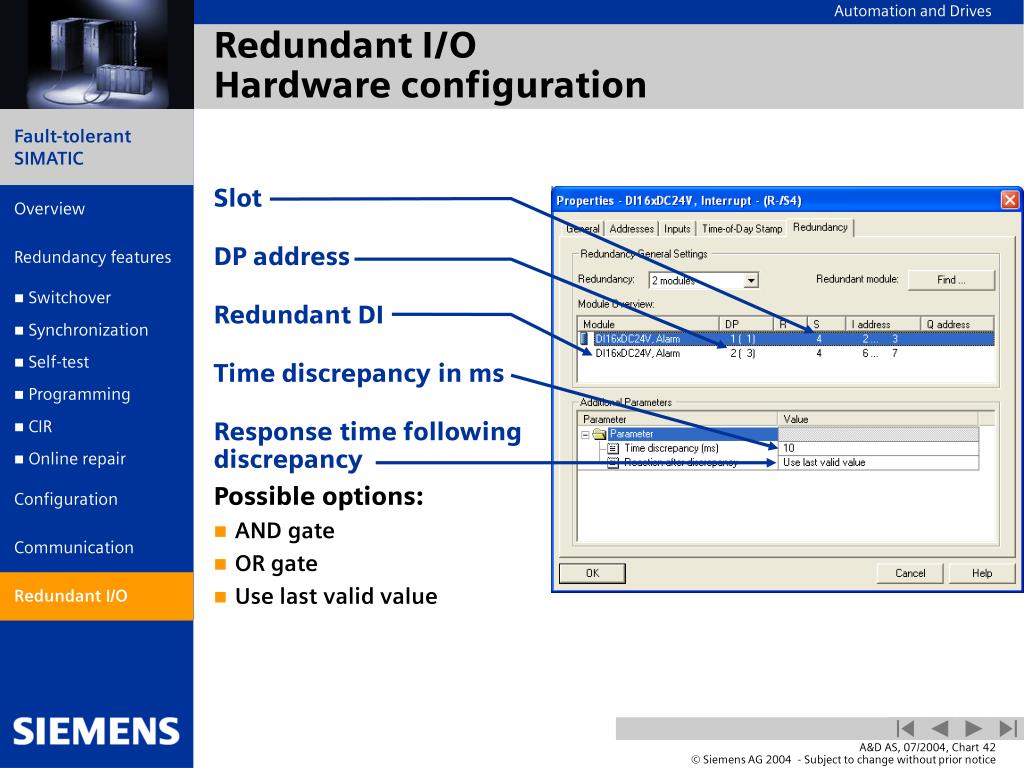Go to Configuration section
Image resolution: width=1024 pixels, height=768 pixels.
pyautogui.click(x=66, y=499)
